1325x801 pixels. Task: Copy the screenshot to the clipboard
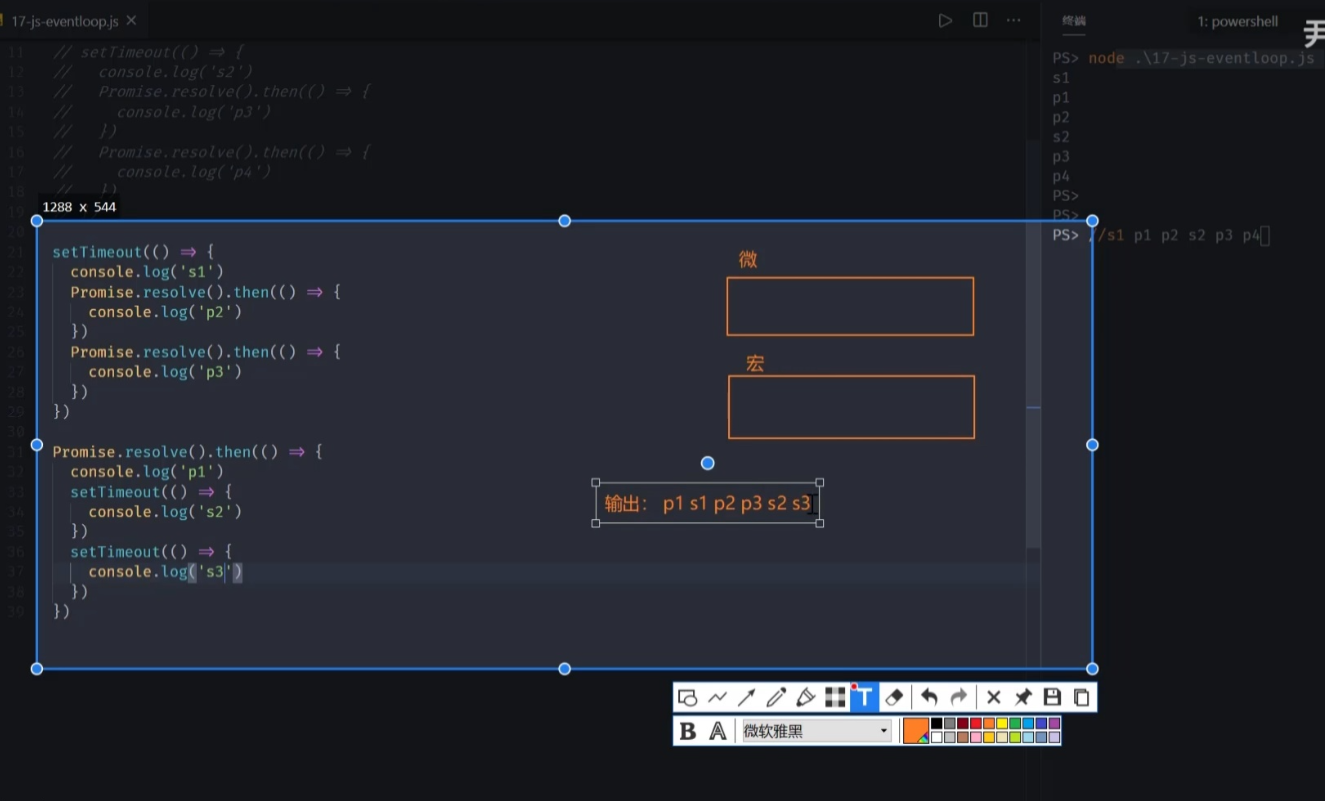pos(1081,698)
